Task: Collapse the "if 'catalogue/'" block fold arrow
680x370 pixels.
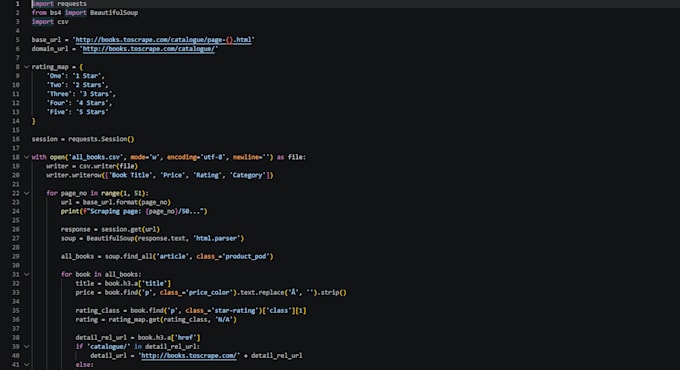Action: [x=26, y=347]
